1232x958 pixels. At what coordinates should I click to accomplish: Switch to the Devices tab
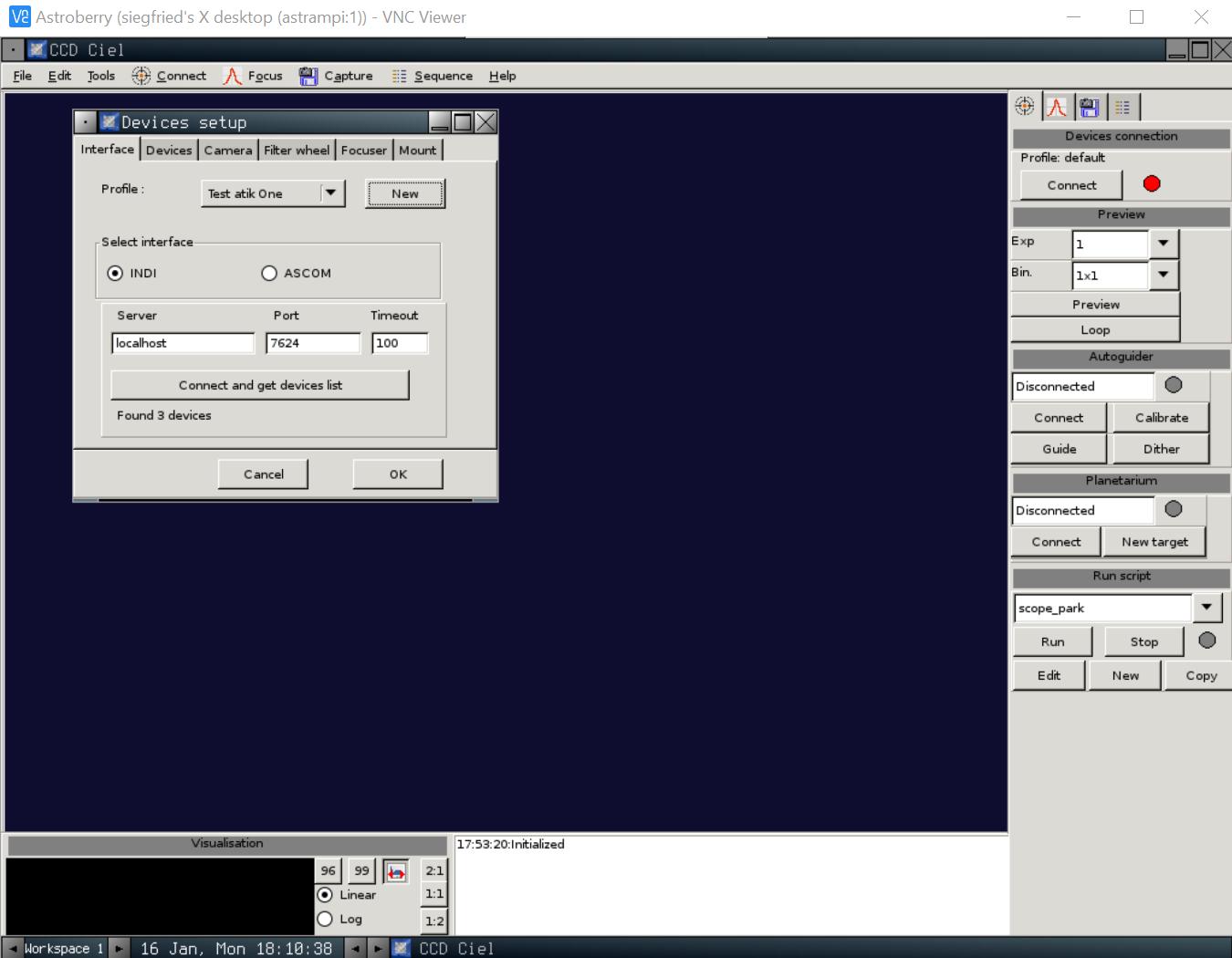click(169, 151)
